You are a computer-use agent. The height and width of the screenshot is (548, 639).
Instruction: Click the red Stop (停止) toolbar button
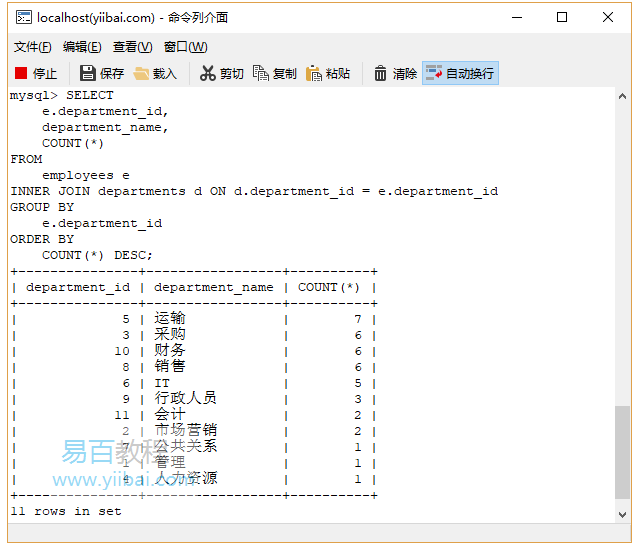[36, 73]
